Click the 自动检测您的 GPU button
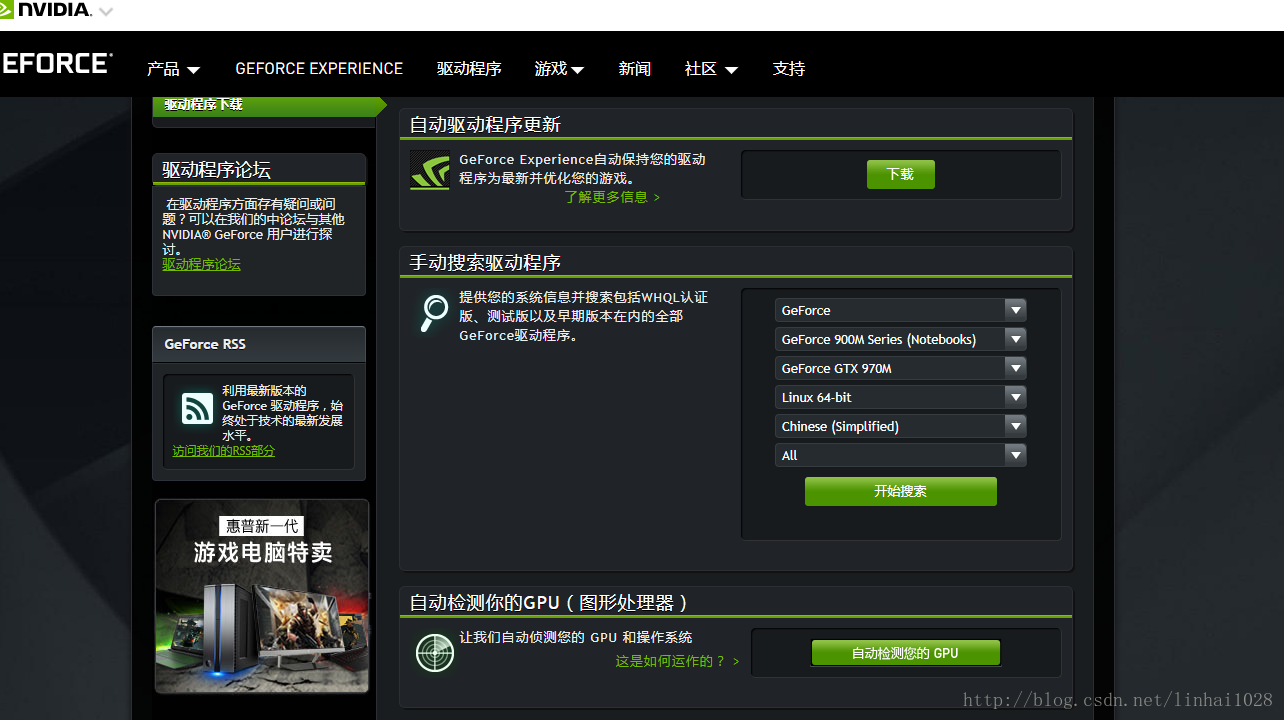 pos(905,653)
